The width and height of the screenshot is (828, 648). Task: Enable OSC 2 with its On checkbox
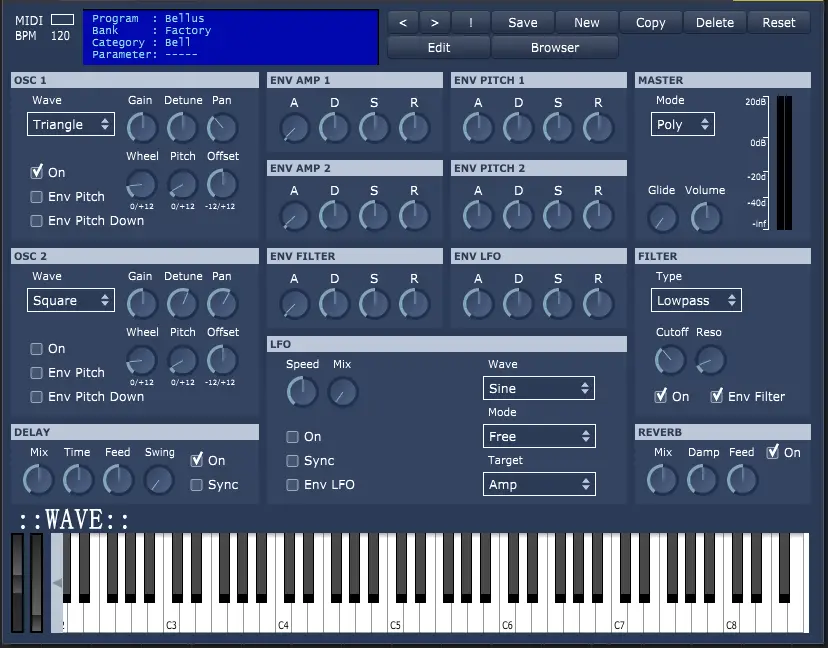click(x=37, y=348)
